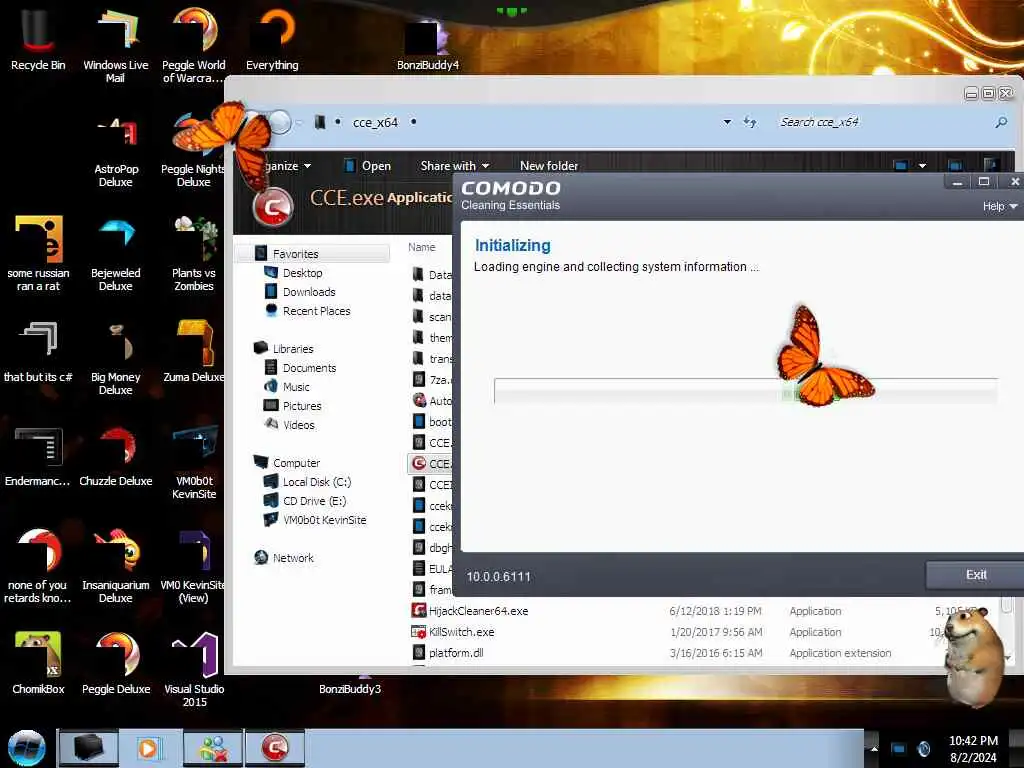
Task: Open address bar history dropdown arrow
Action: (x=727, y=122)
